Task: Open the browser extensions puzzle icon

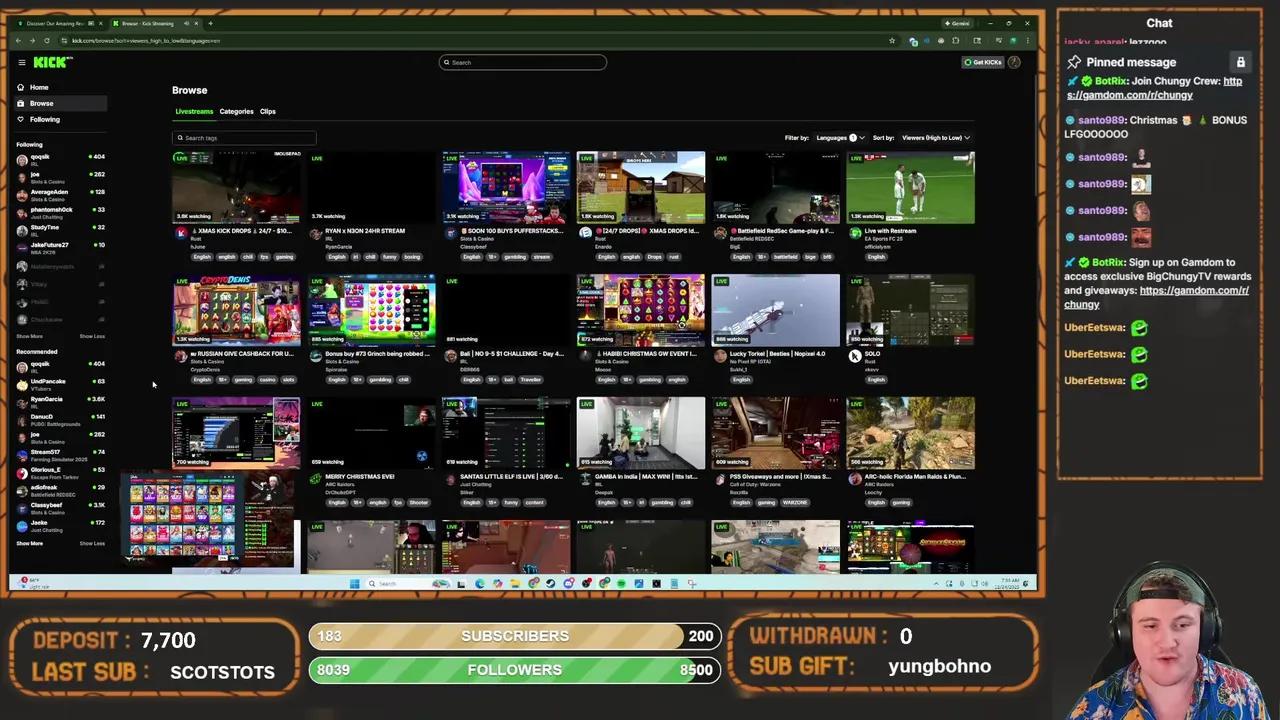Action: tap(955, 40)
